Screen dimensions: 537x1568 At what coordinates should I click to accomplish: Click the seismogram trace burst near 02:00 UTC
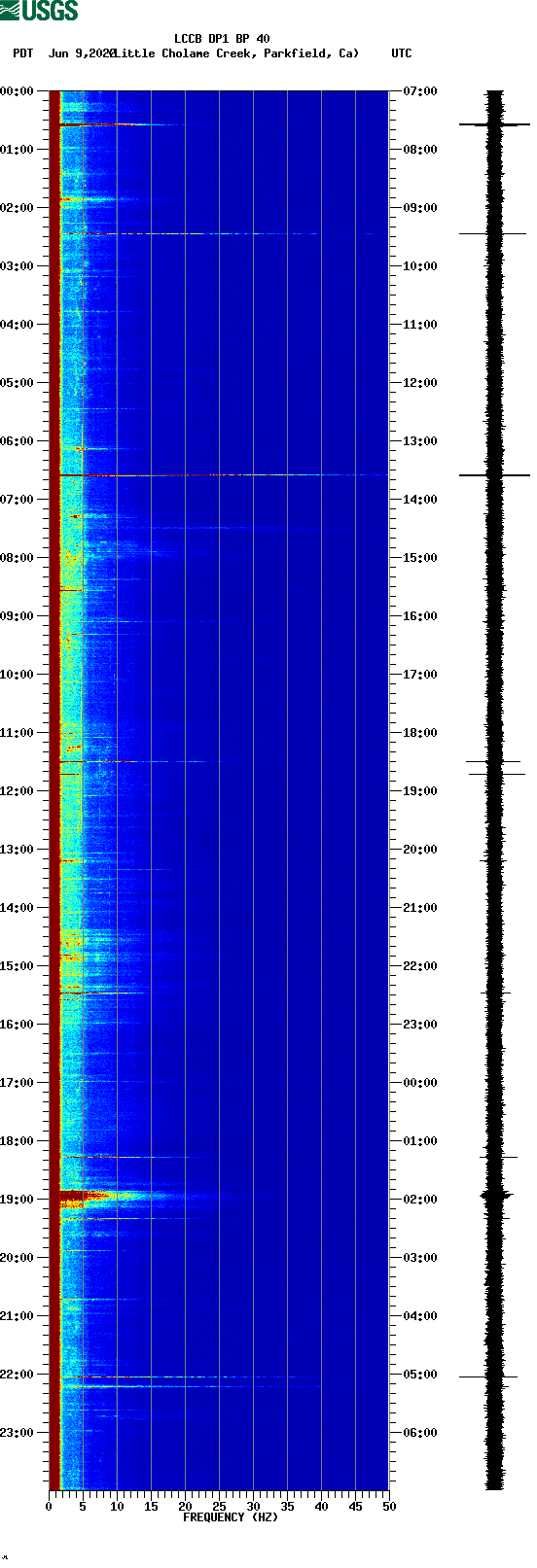click(495, 1196)
